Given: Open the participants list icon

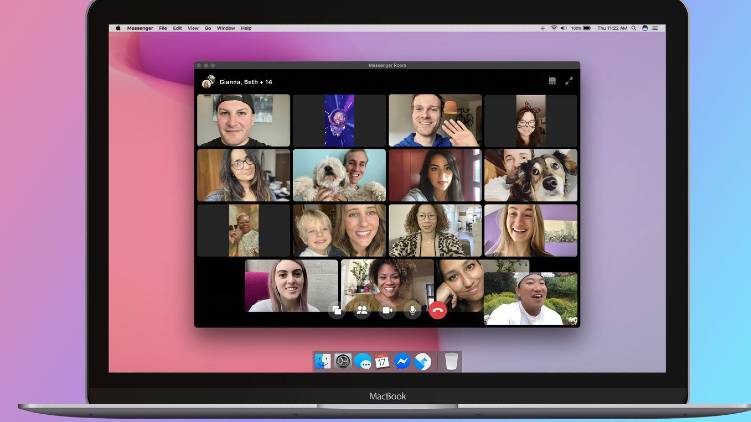Looking at the screenshot, I should coord(362,310).
